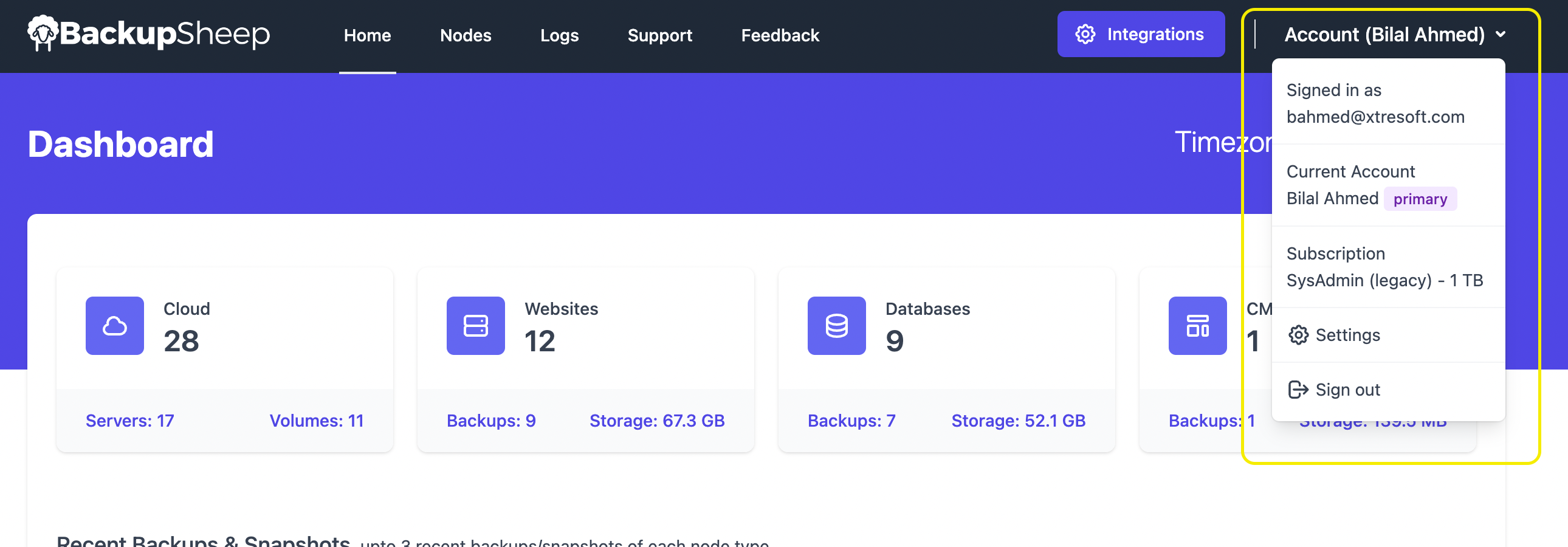Screen dimensions: 1568x547
Task: Click the Cloud count 28
Action: pyautogui.click(x=181, y=342)
